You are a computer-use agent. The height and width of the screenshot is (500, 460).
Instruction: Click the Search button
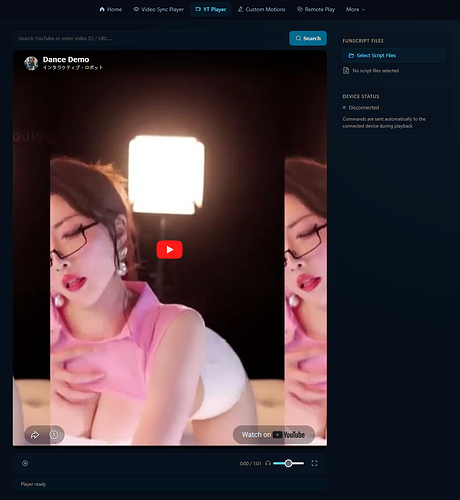308,38
